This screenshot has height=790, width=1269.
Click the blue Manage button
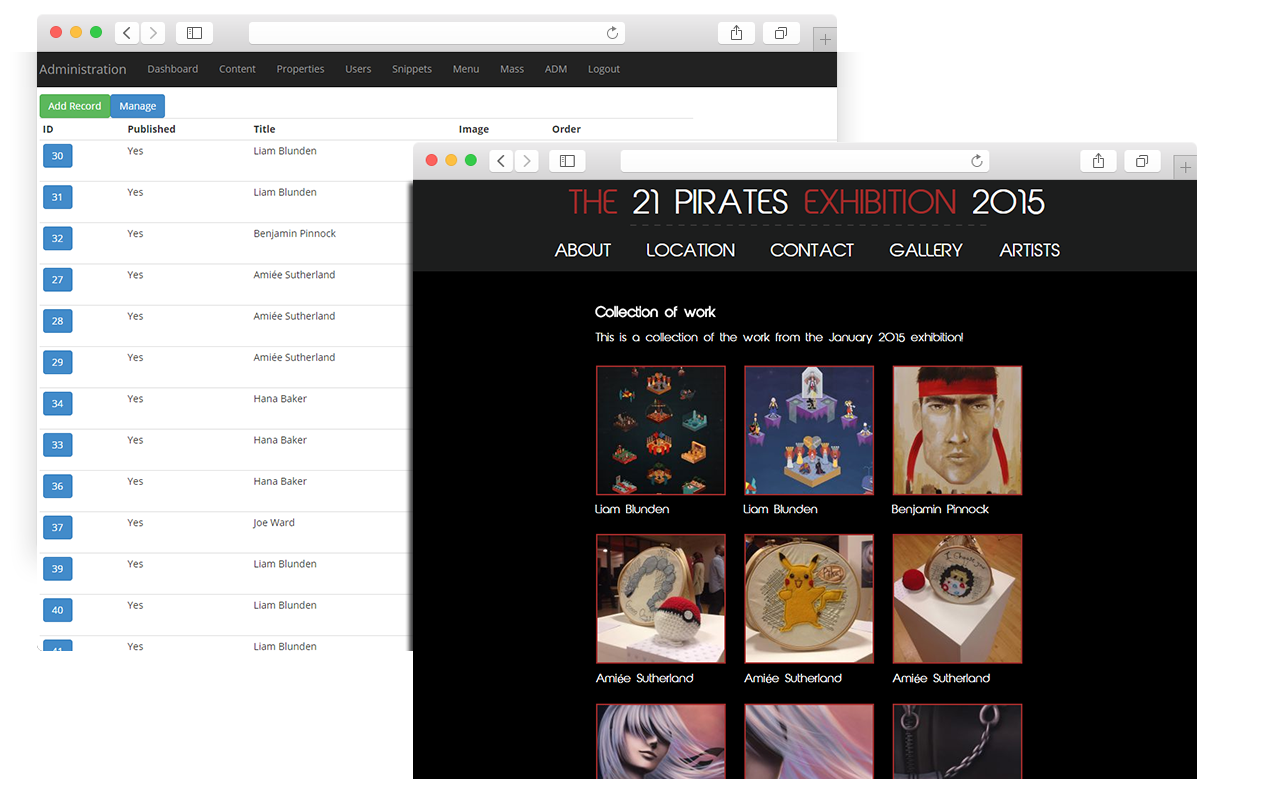137,106
